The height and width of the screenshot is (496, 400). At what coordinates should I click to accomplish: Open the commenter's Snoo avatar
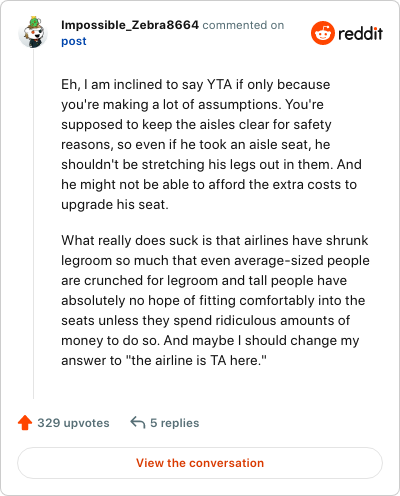[33, 32]
